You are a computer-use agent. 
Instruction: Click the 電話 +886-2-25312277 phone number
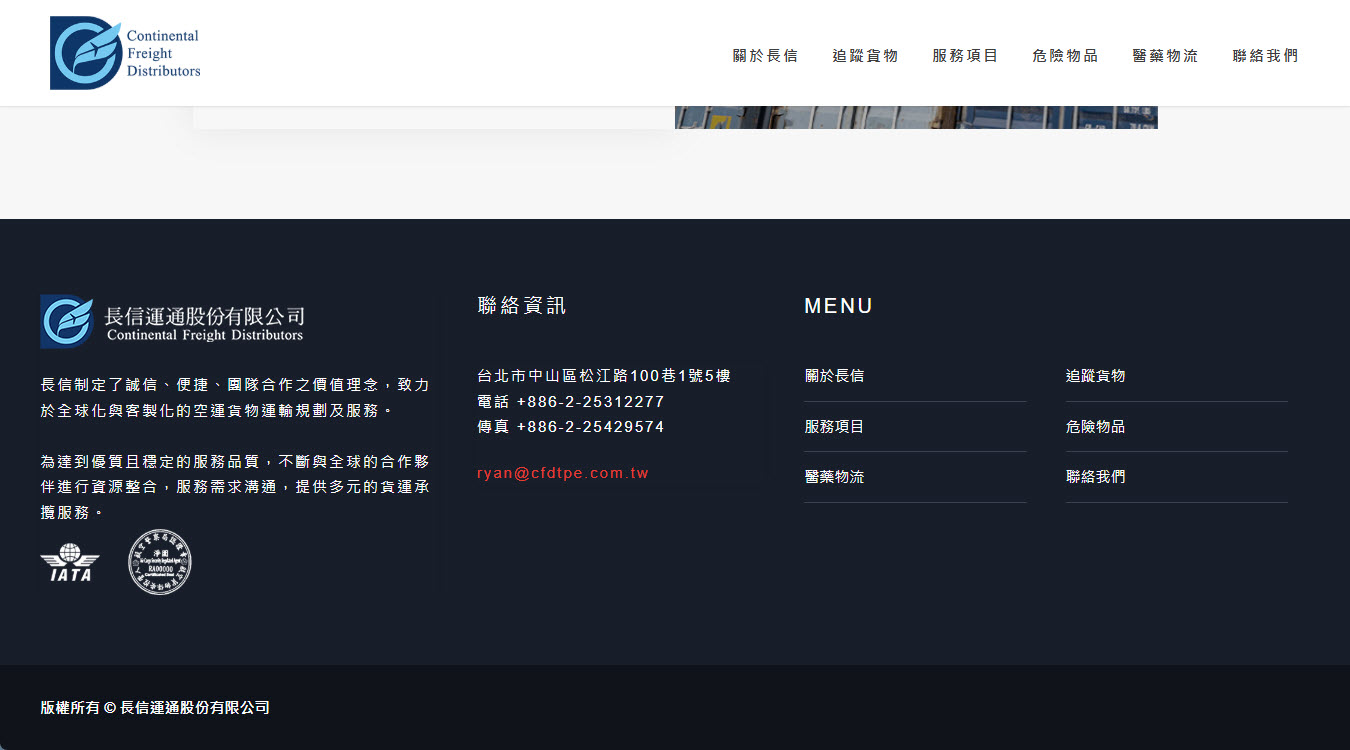tap(571, 402)
